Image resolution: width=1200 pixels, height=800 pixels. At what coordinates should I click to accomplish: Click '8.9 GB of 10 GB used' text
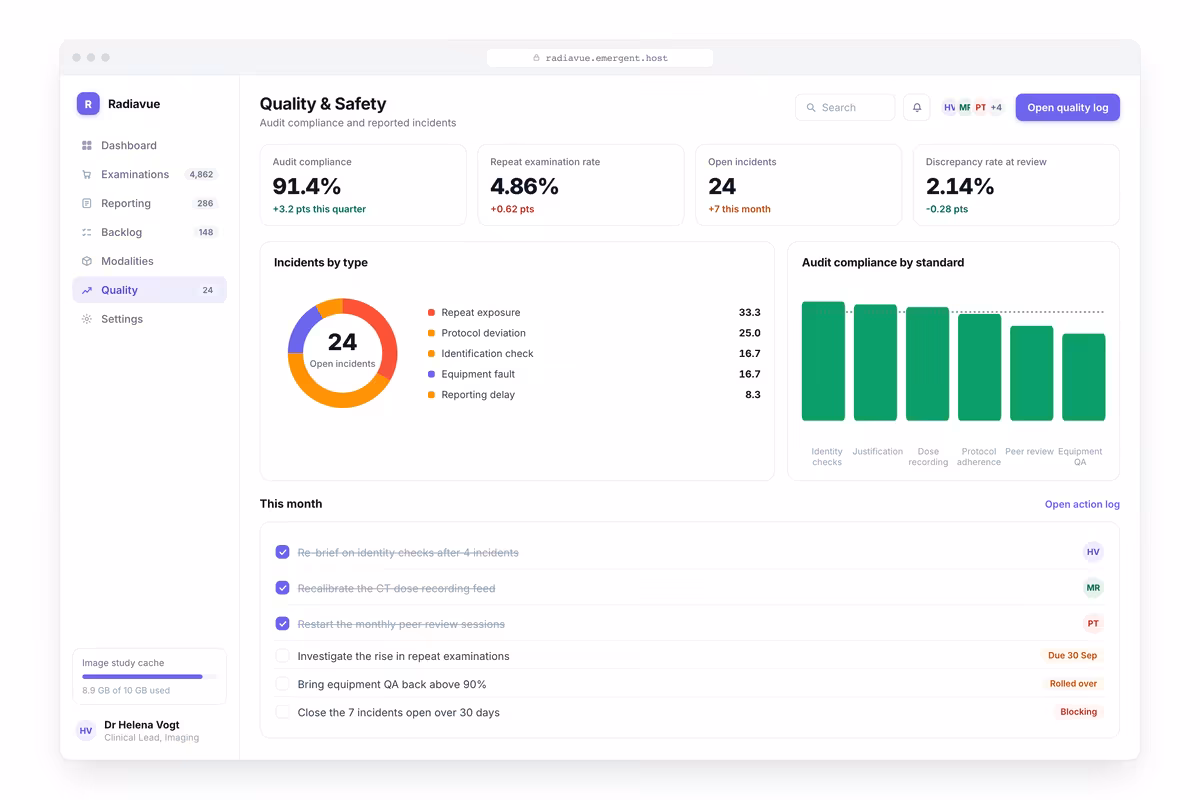coord(126,691)
